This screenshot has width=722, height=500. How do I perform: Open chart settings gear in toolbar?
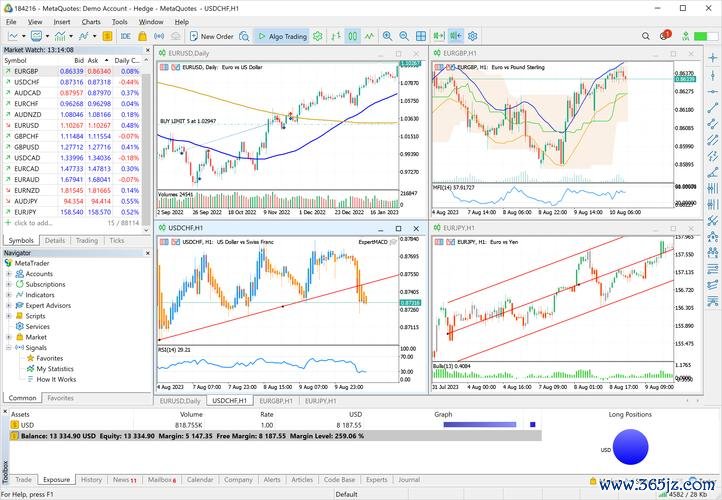pyautogui.click(x=472, y=36)
